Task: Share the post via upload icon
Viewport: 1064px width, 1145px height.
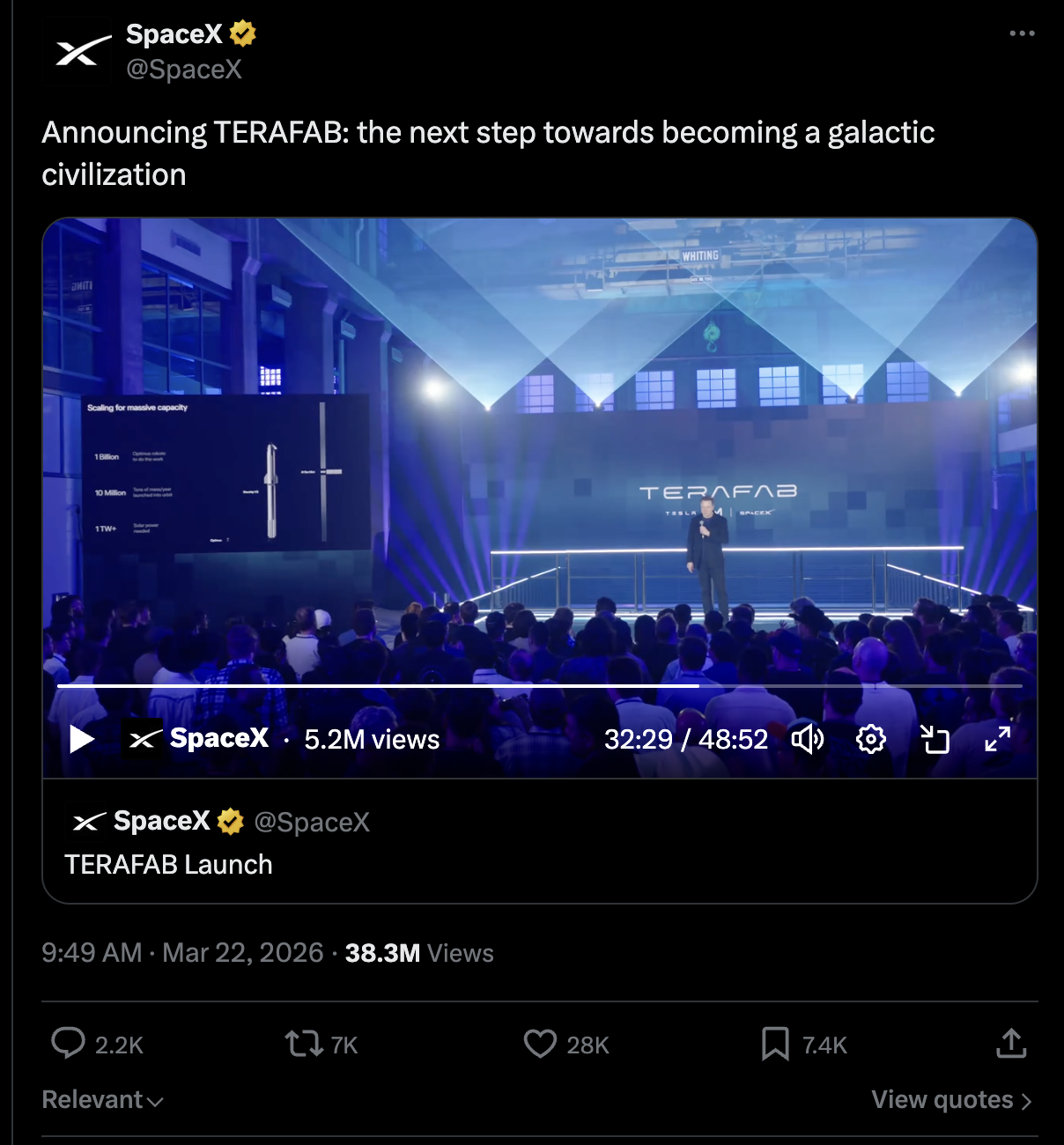Action: [x=1011, y=1044]
